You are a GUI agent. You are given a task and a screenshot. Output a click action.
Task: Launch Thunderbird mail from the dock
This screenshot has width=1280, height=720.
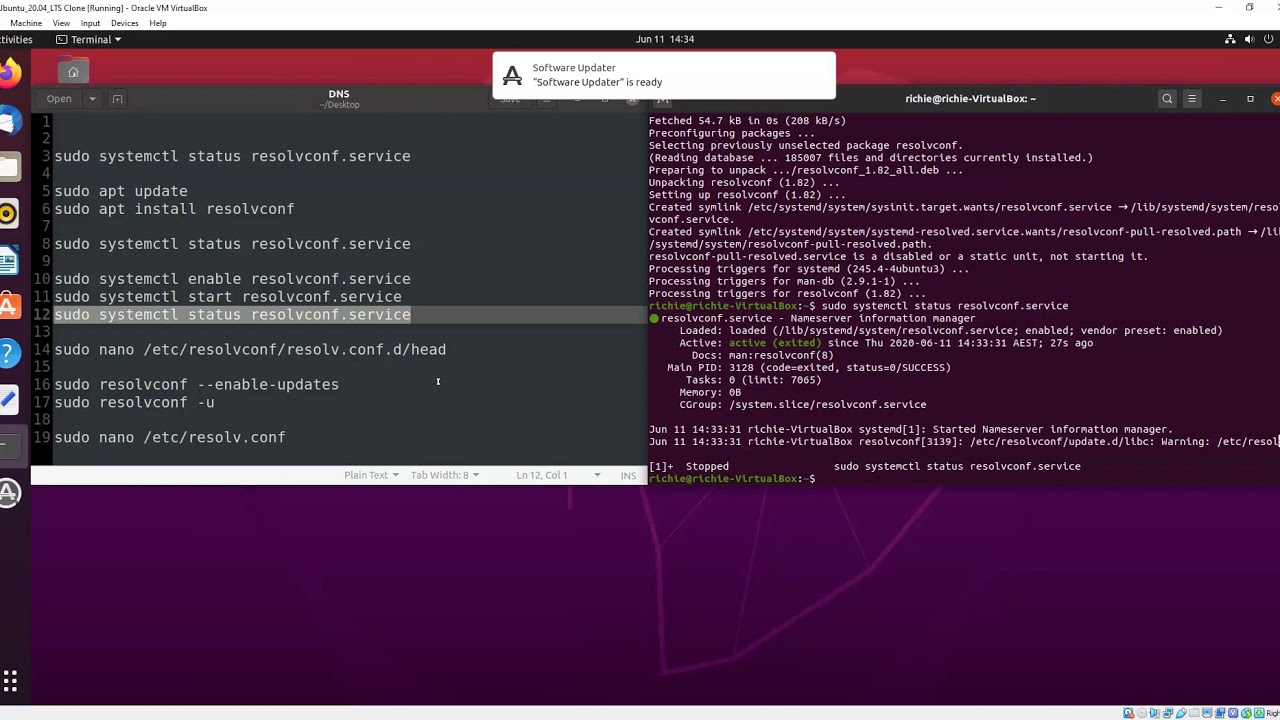tap(9, 120)
